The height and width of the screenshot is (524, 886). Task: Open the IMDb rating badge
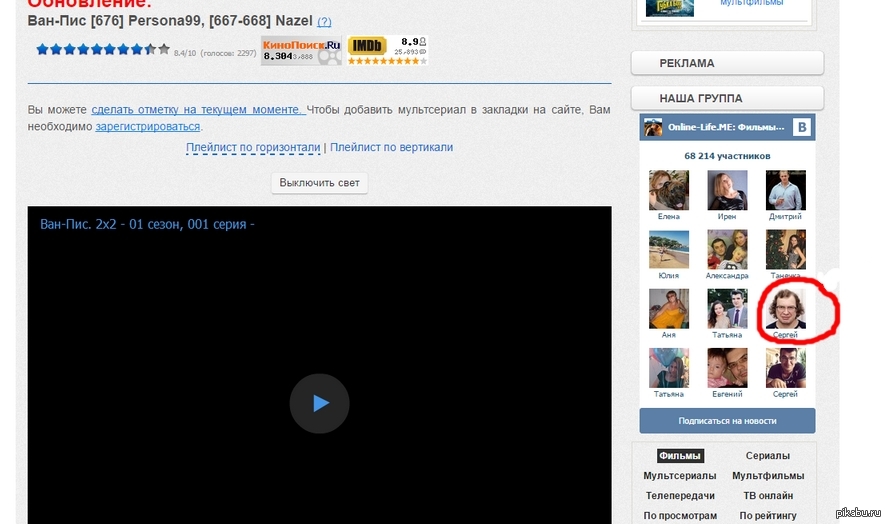387,51
